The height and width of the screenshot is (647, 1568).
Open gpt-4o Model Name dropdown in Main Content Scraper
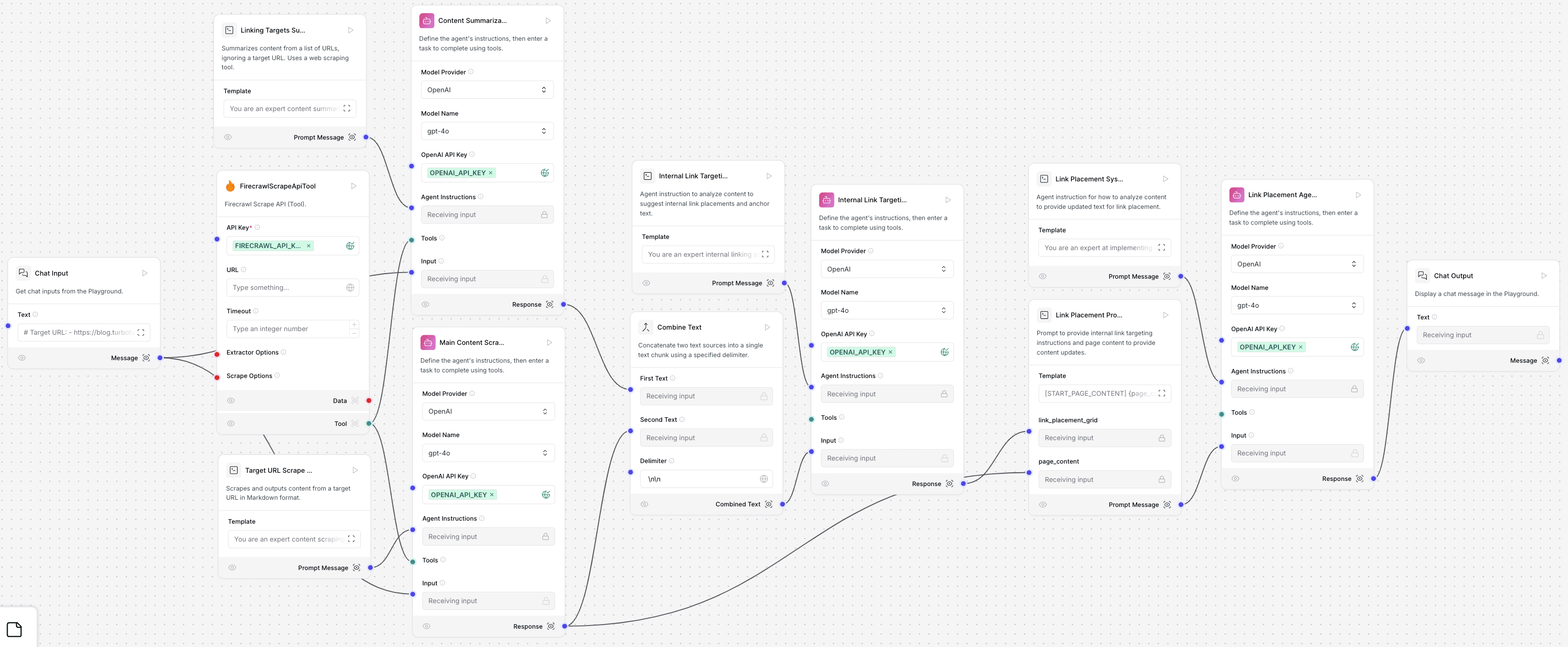[x=488, y=453]
